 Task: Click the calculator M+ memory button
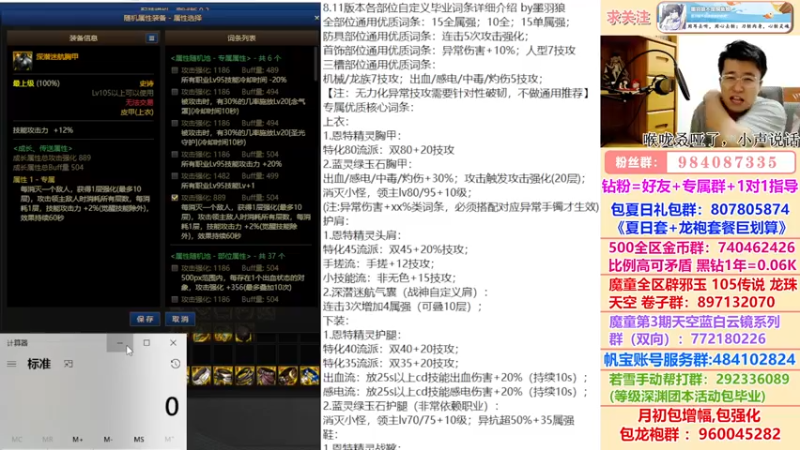click(78, 439)
